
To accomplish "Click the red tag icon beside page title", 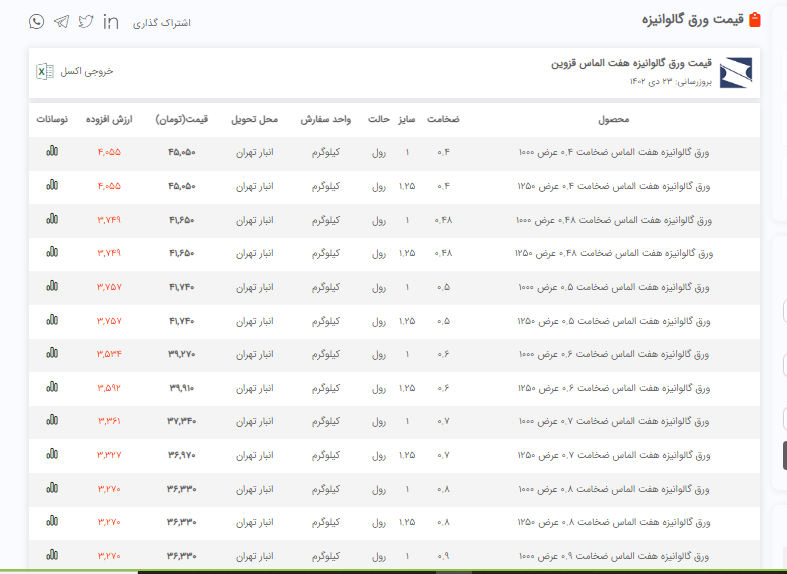I will (754, 20).
